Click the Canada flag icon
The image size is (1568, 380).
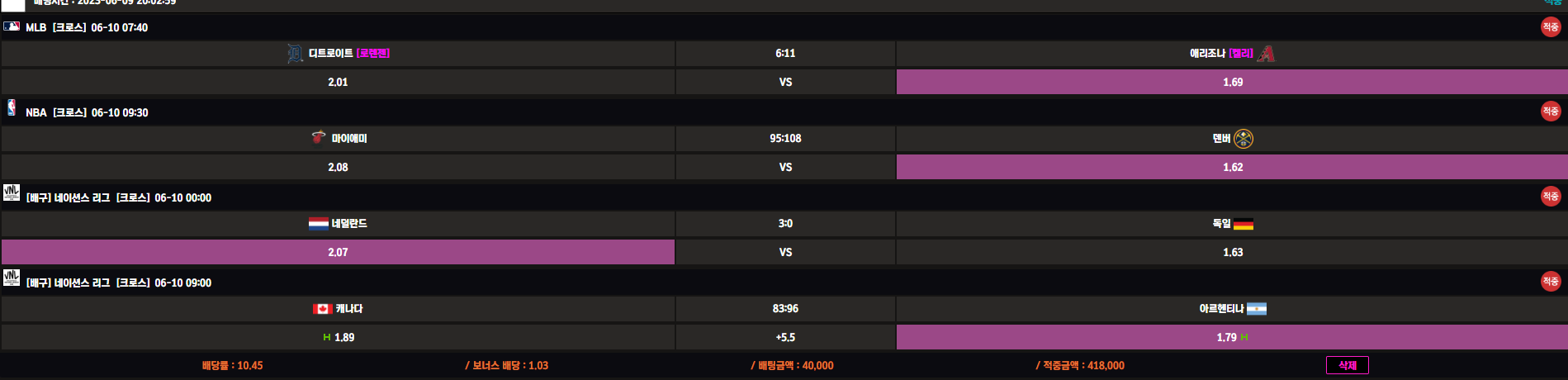pos(323,309)
